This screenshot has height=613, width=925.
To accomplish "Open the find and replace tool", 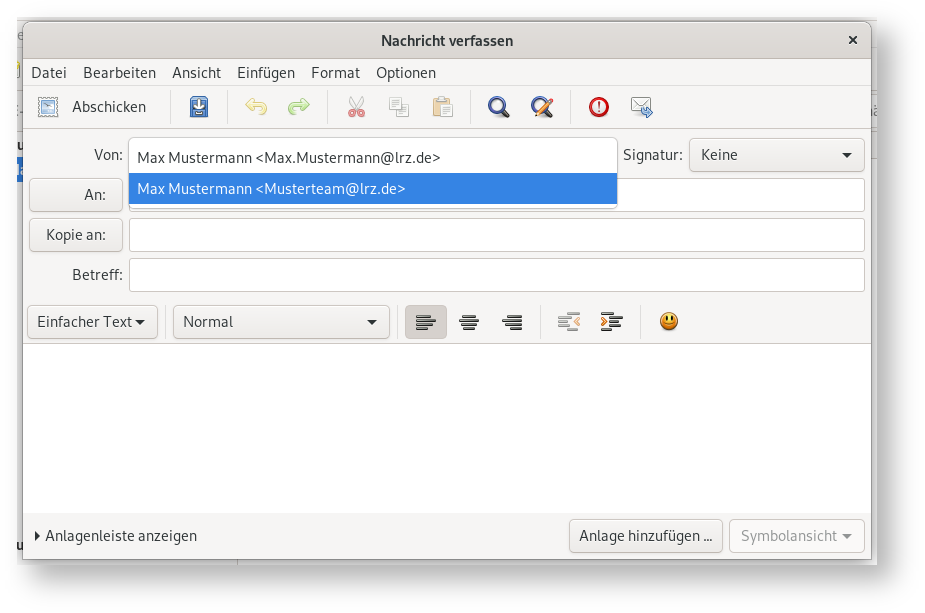I will pos(542,107).
